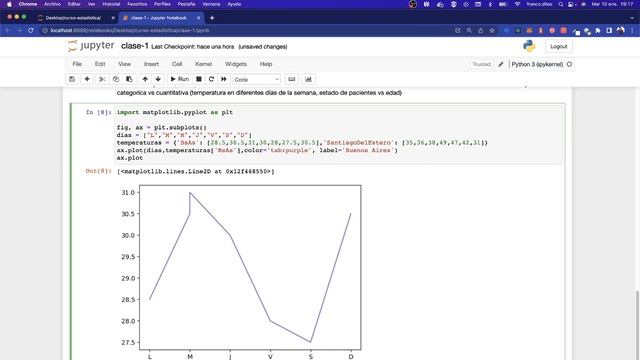Open the Jupyter Help menu
Viewport: 640px width, 360px height.
[x=266, y=64]
